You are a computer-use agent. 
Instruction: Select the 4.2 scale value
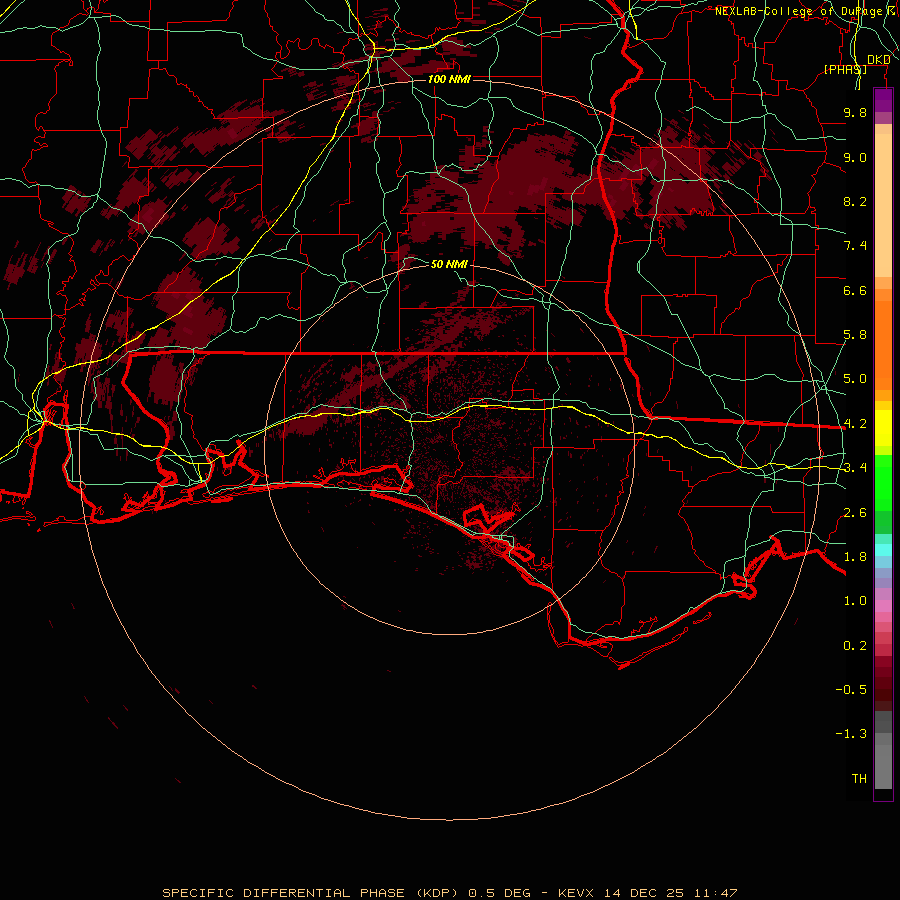855,424
